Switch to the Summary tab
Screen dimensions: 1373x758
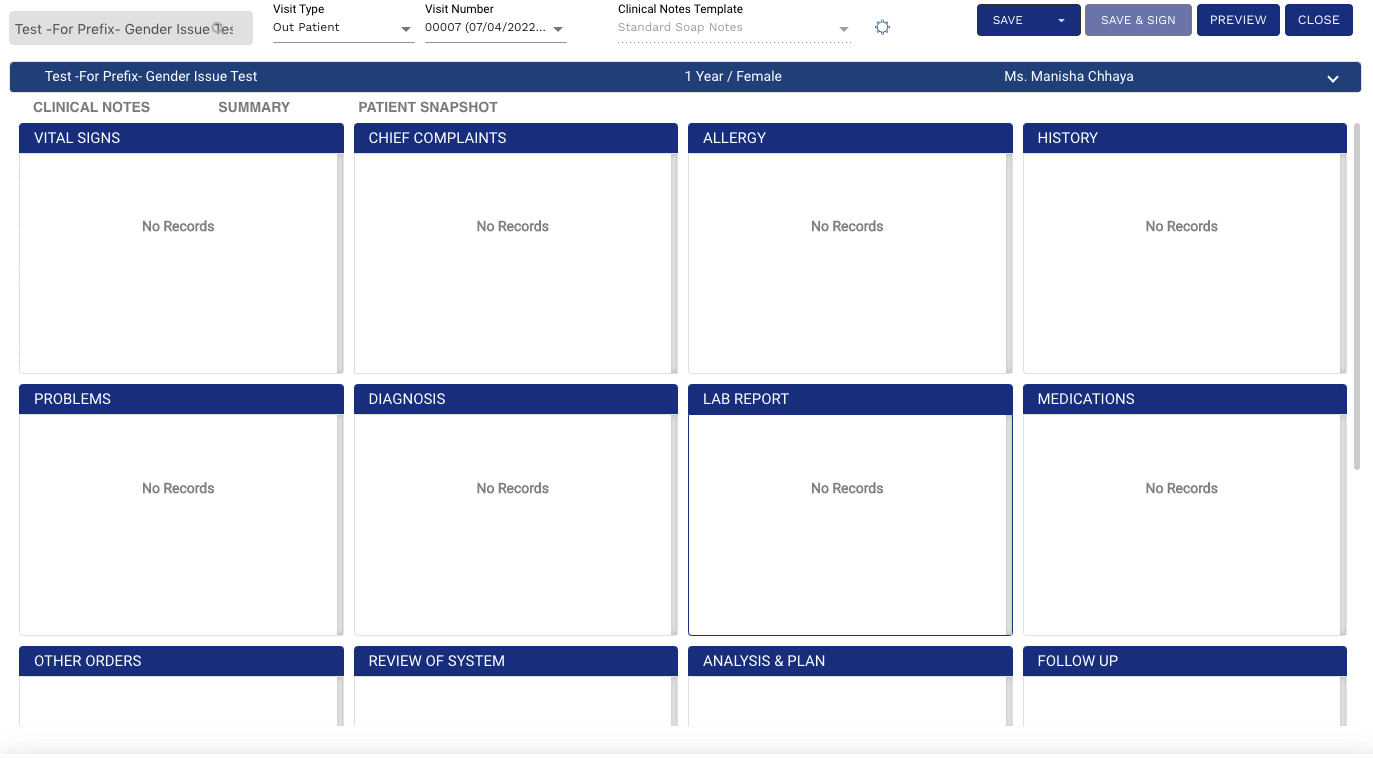point(254,107)
